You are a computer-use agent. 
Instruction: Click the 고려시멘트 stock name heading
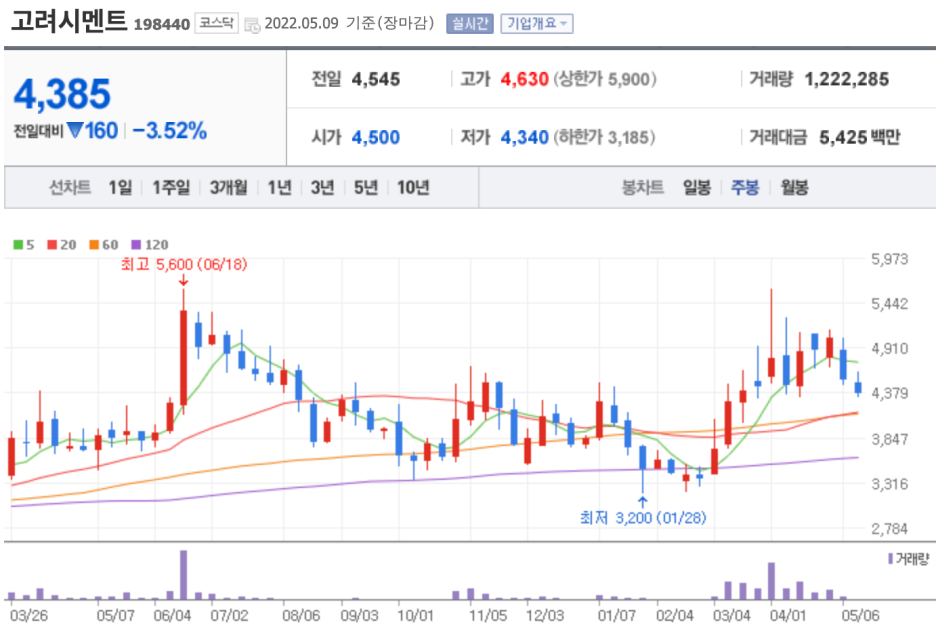coord(69,21)
